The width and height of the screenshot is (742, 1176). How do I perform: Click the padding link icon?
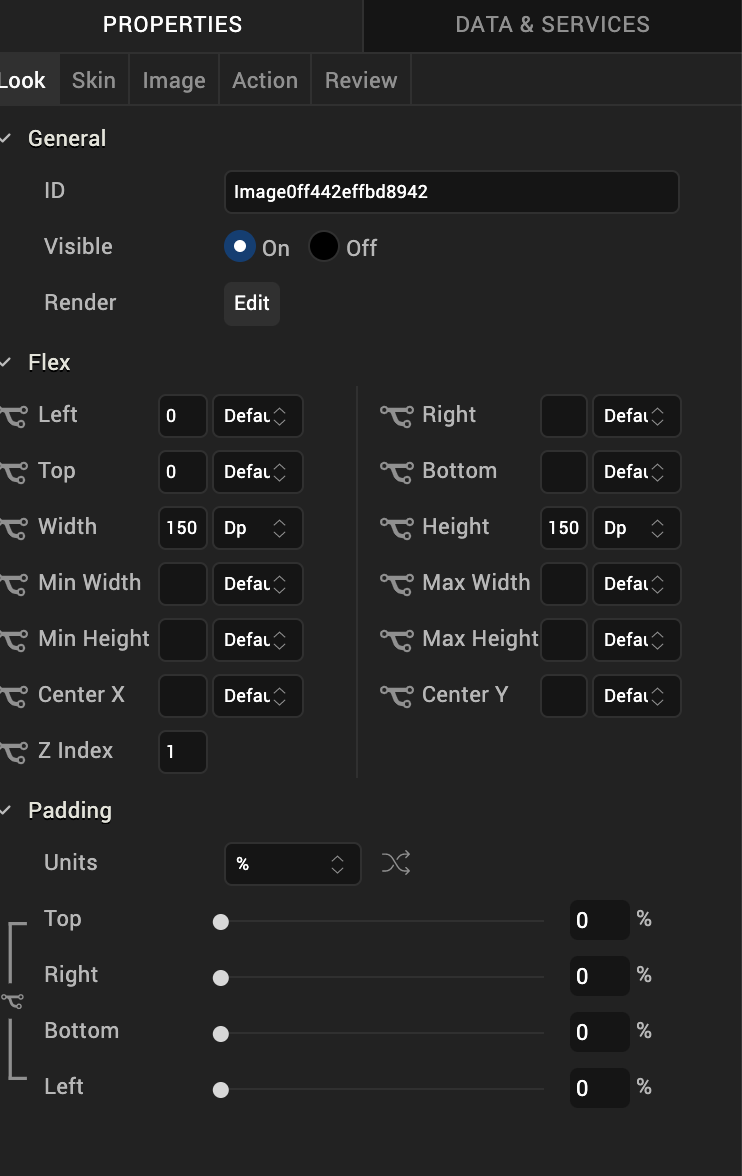(x=12, y=1001)
